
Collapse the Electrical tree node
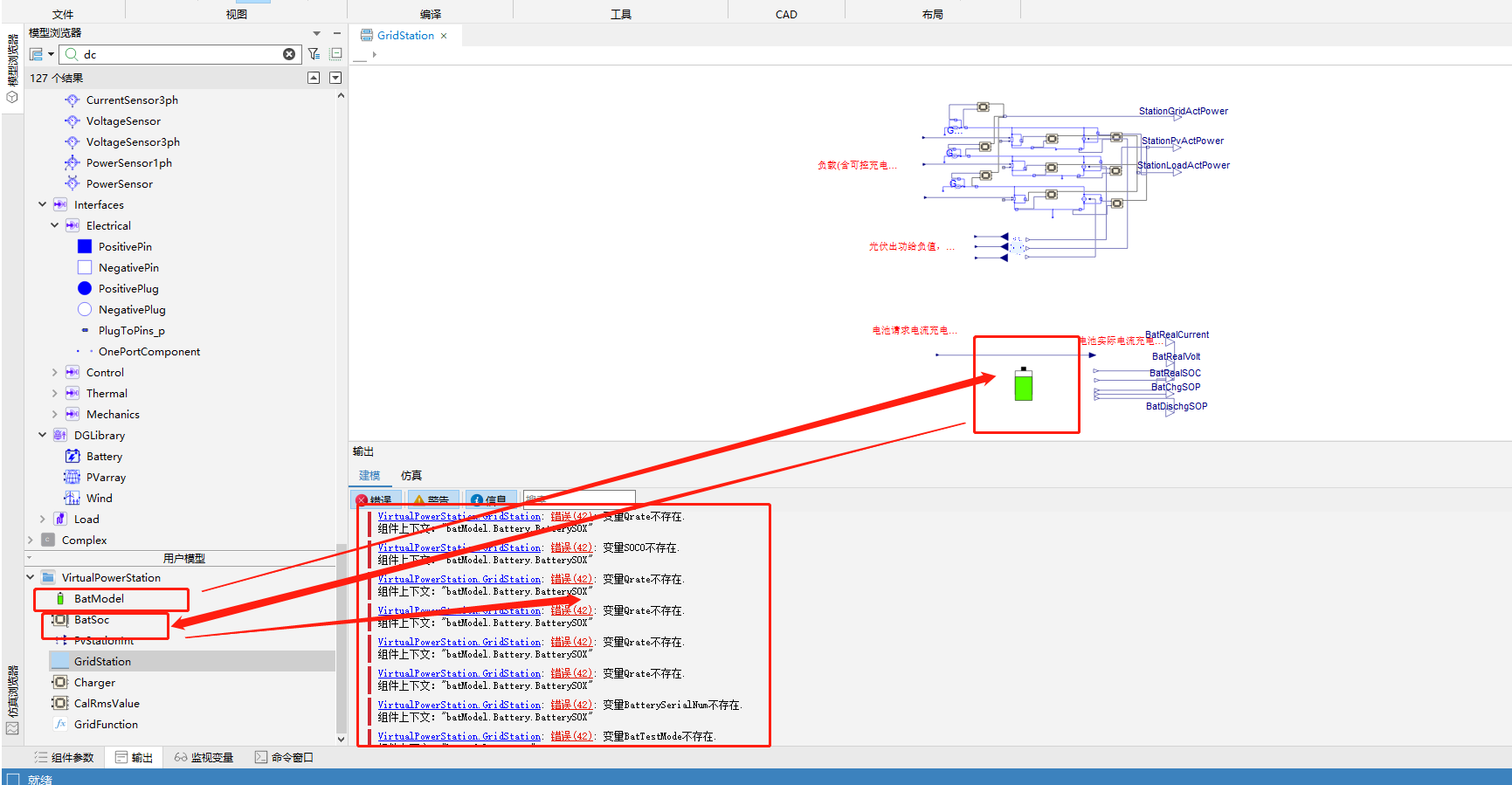[54, 226]
